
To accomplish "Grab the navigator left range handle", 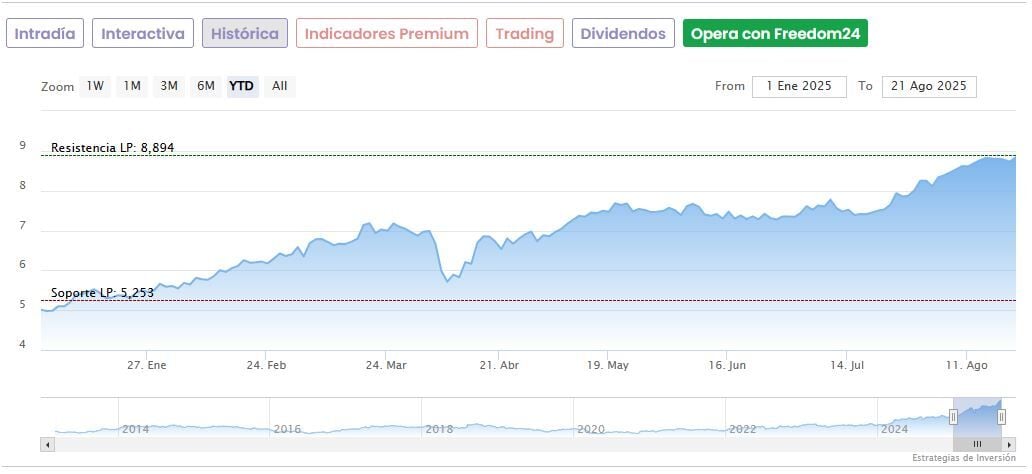I will click(x=953, y=416).
